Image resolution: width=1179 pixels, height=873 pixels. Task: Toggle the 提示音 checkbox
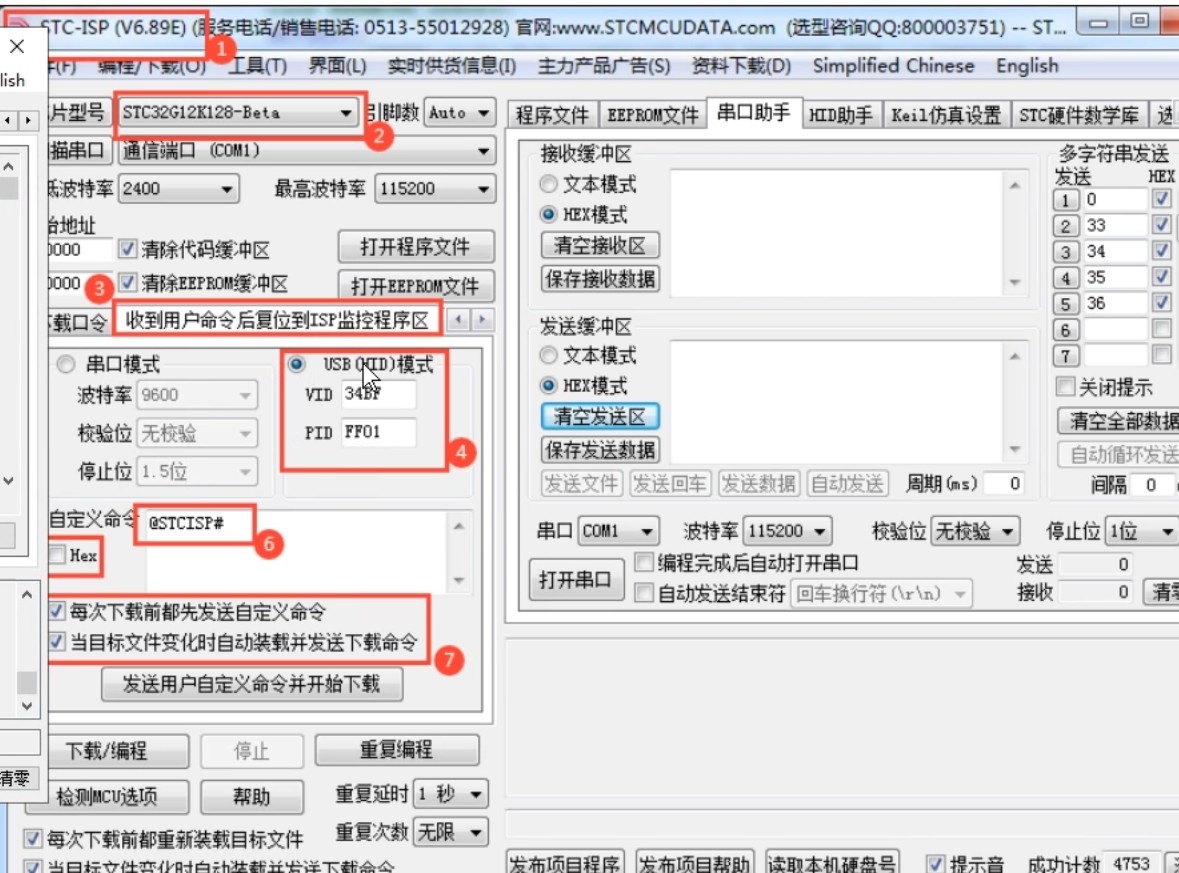[935, 864]
